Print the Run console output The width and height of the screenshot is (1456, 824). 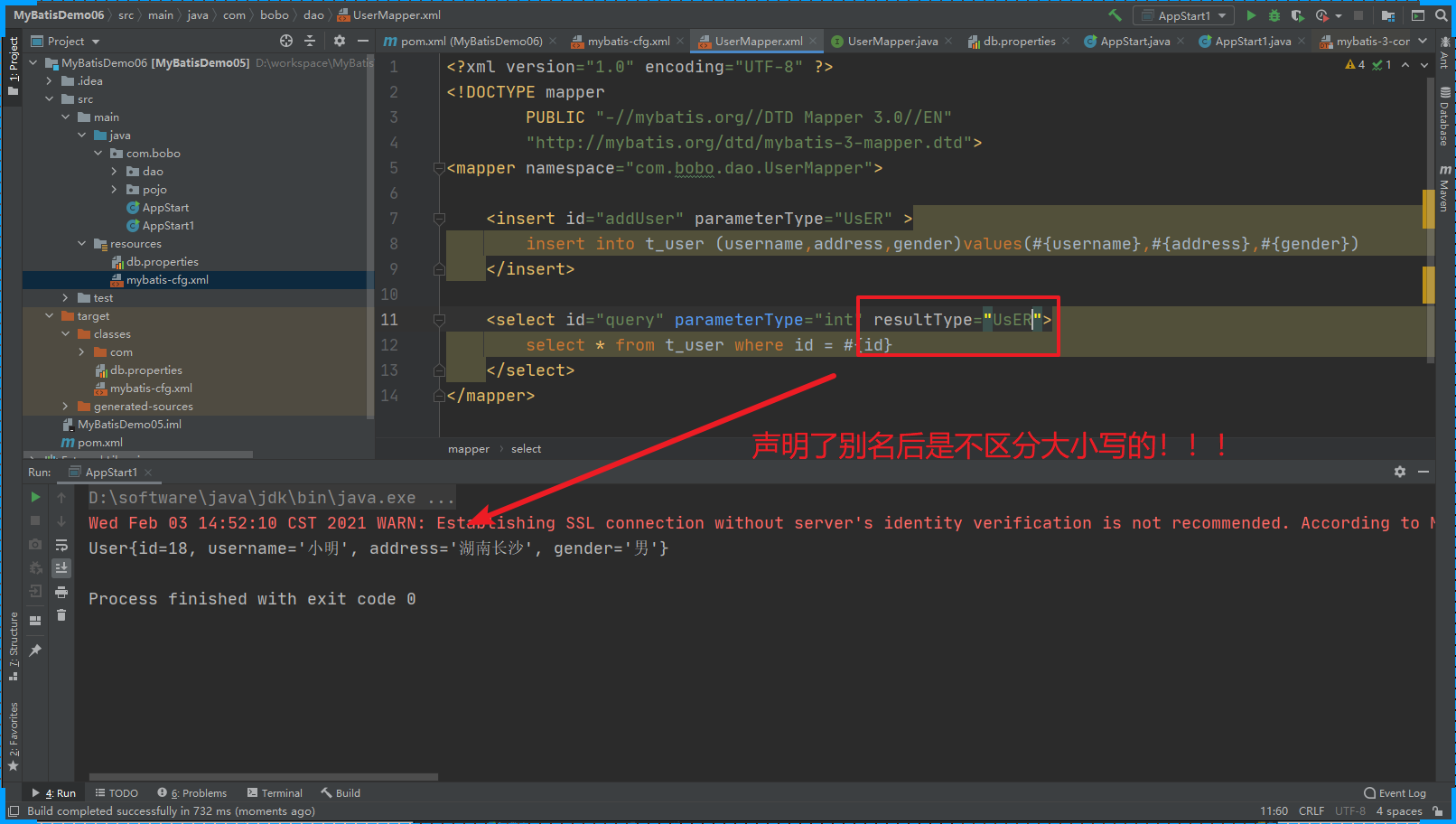[61, 592]
